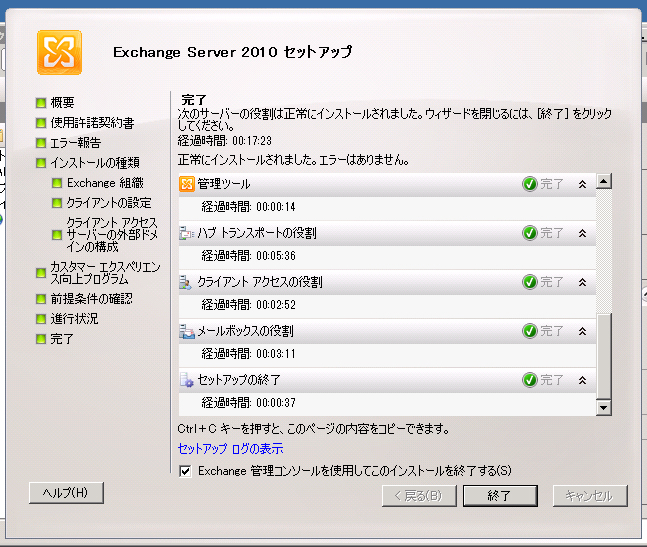647x547 pixels.
Task: Click green check icon for 管理ツール
Action: pyautogui.click(x=529, y=184)
